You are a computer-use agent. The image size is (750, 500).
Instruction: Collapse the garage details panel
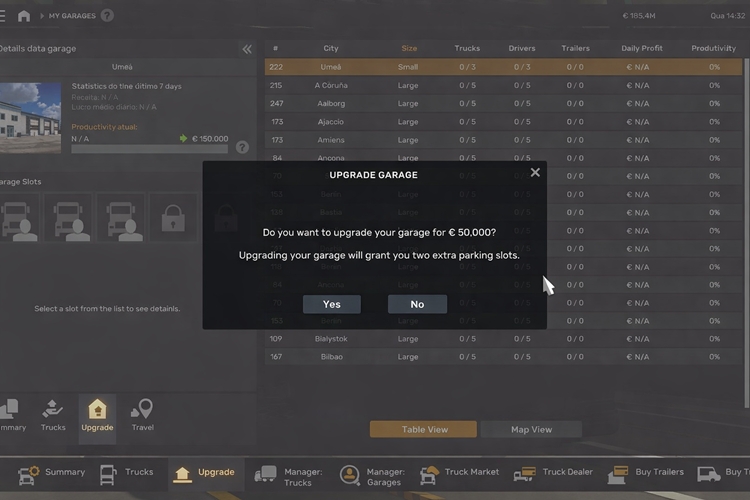point(247,49)
